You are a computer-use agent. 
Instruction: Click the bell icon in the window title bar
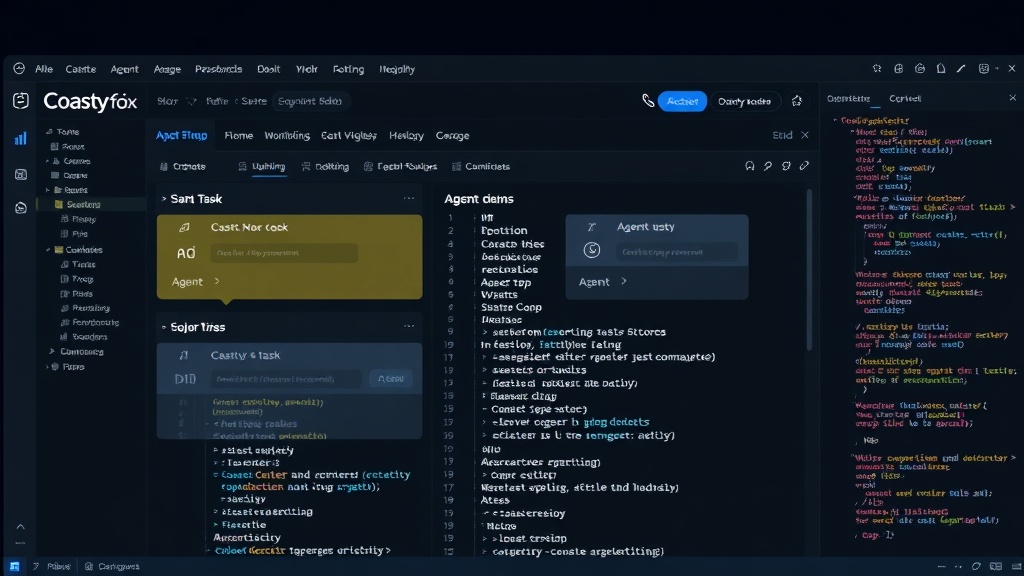coord(940,69)
